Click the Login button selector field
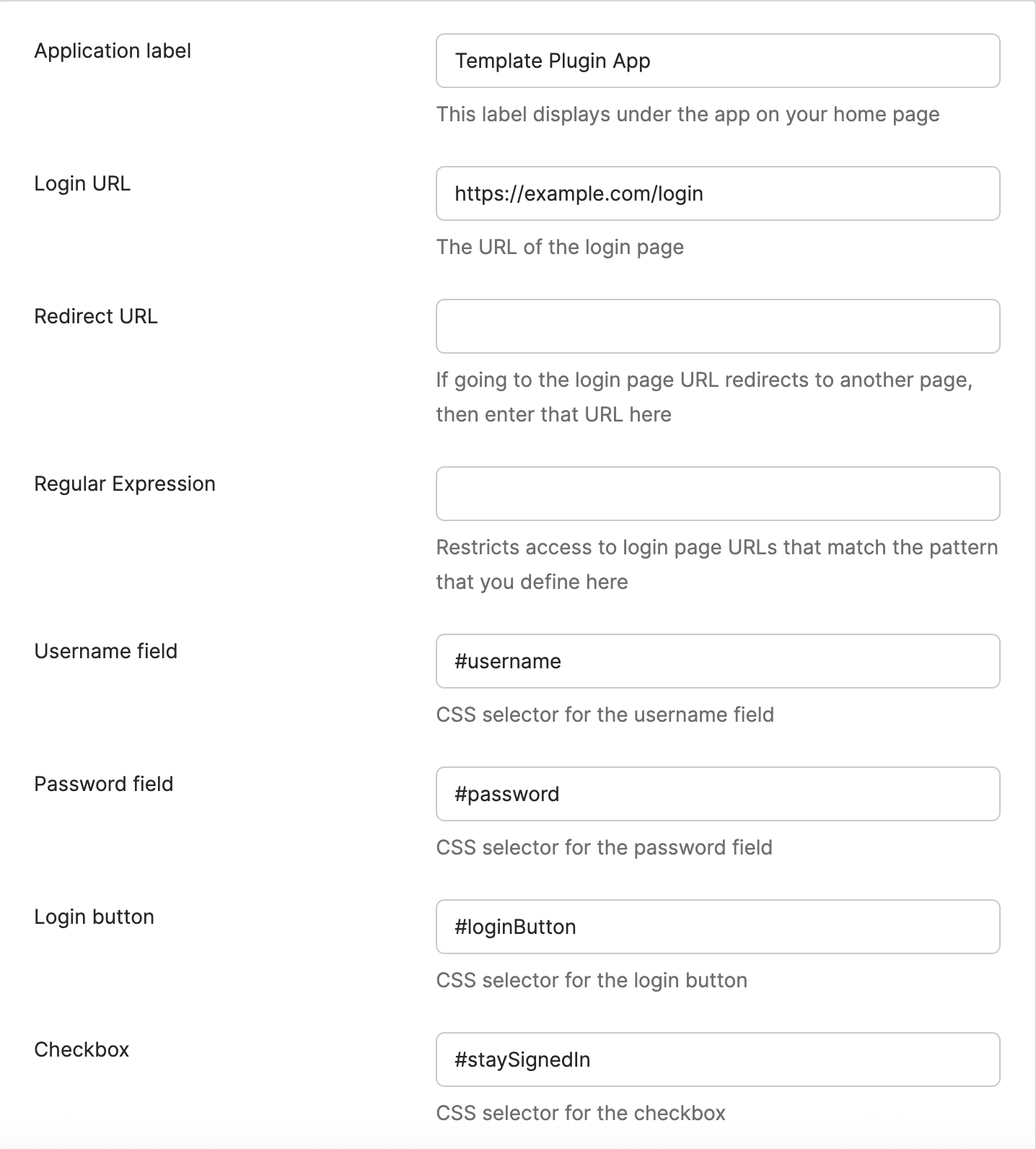This screenshot has width=1036, height=1149. pos(717,927)
